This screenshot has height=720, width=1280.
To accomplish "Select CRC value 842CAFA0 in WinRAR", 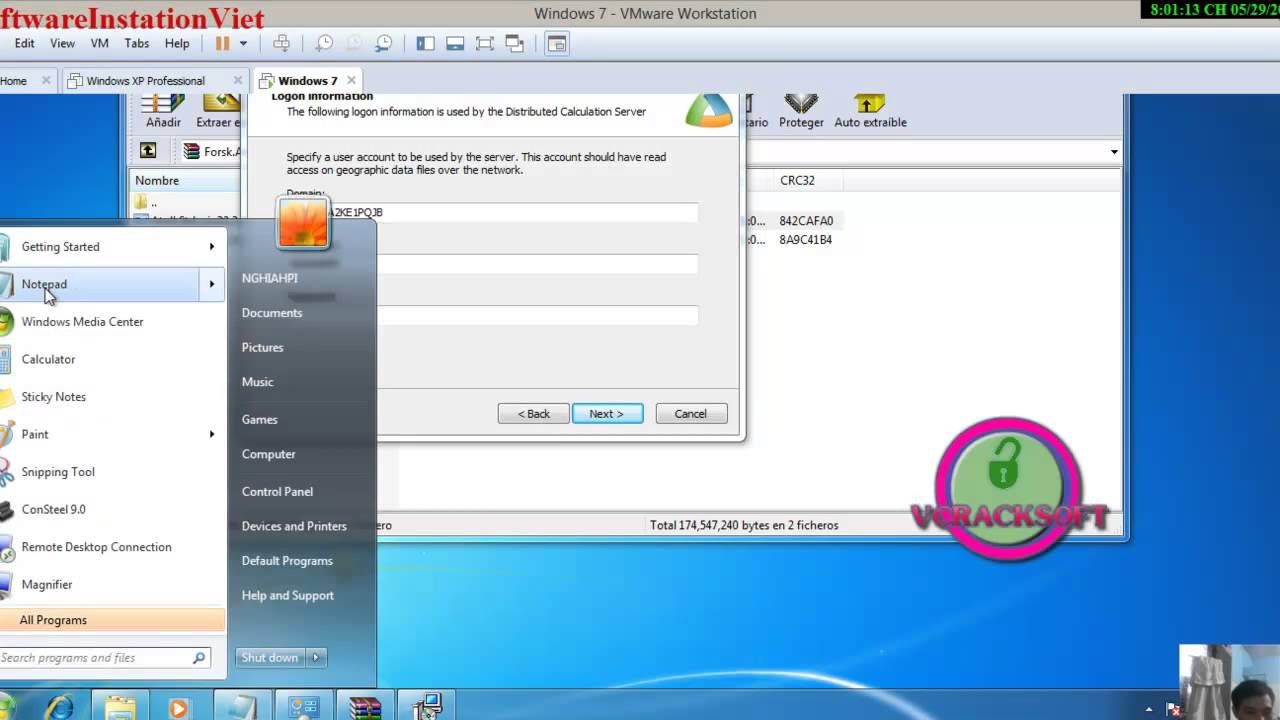I will [x=806, y=221].
